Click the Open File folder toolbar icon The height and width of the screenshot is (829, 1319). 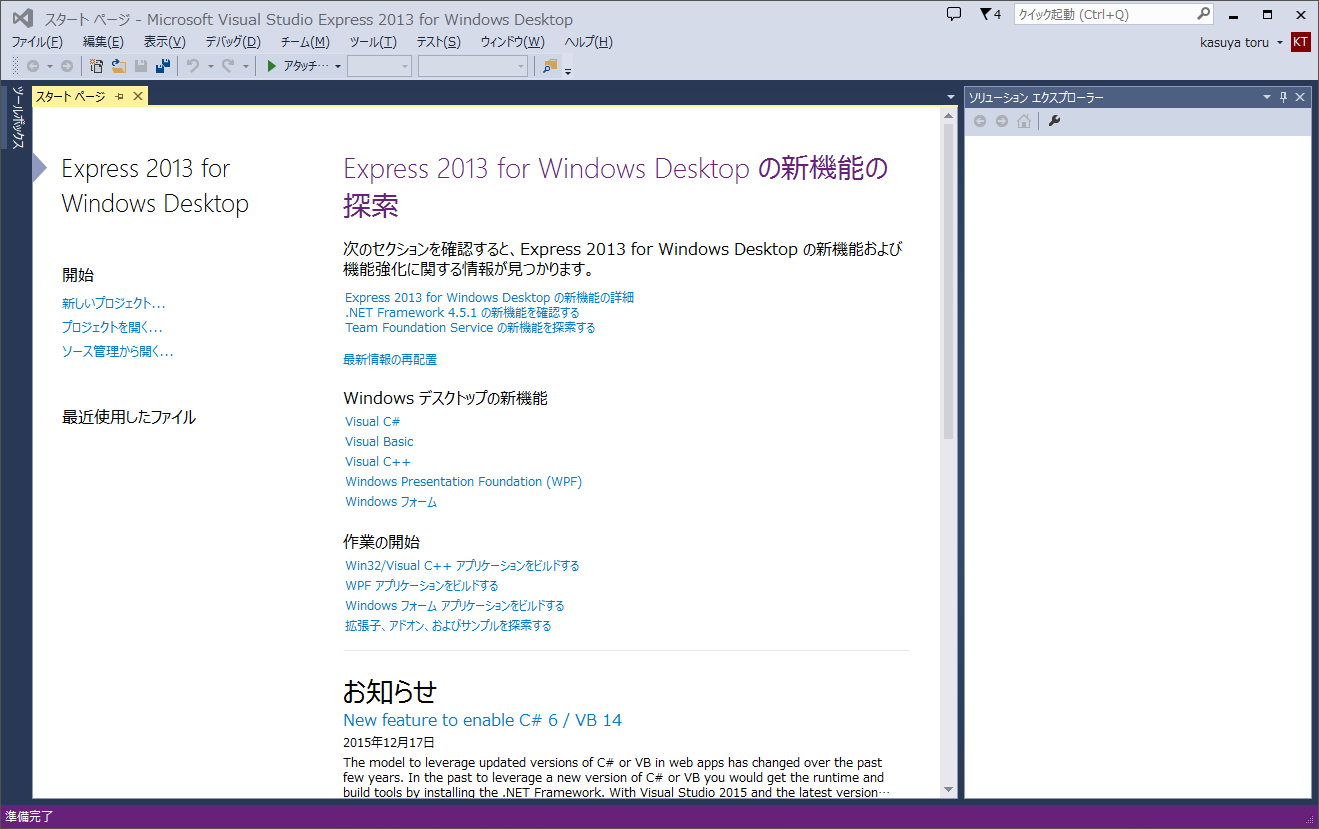point(119,66)
